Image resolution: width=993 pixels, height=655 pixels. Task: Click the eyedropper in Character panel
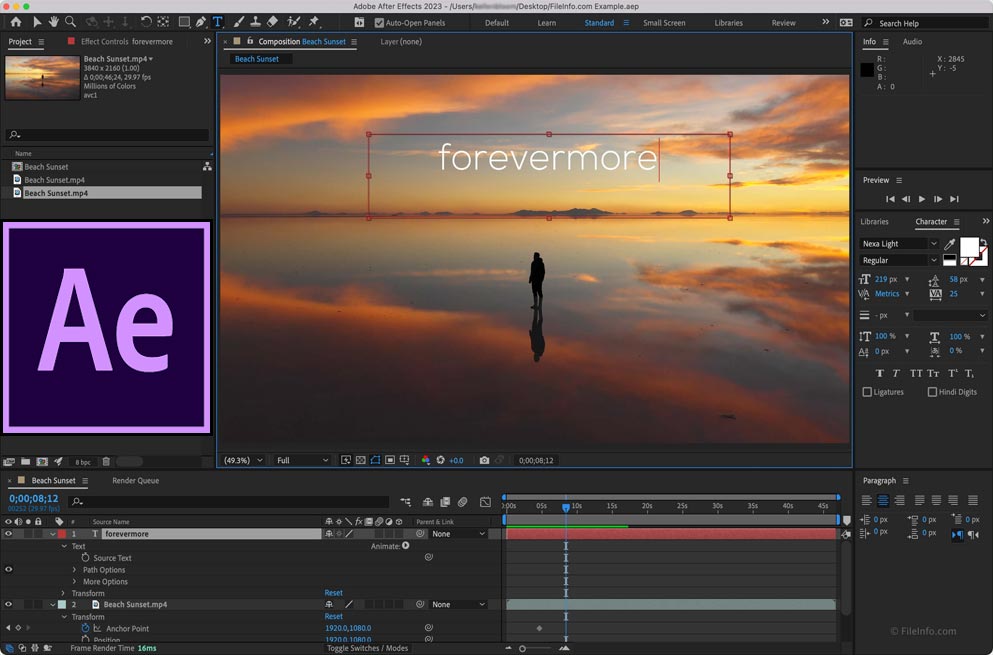[x=949, y=244]
